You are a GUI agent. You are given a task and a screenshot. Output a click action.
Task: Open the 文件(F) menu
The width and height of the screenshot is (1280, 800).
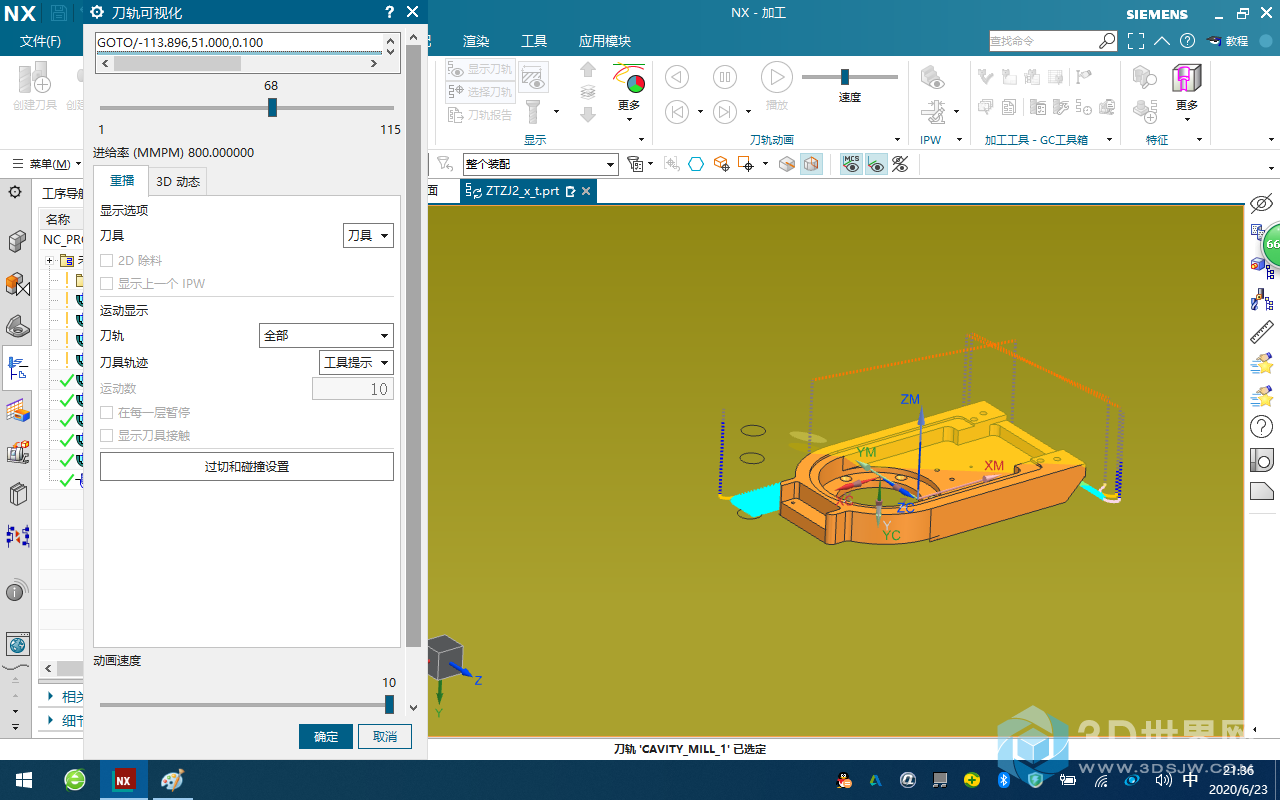coord(41,41)
